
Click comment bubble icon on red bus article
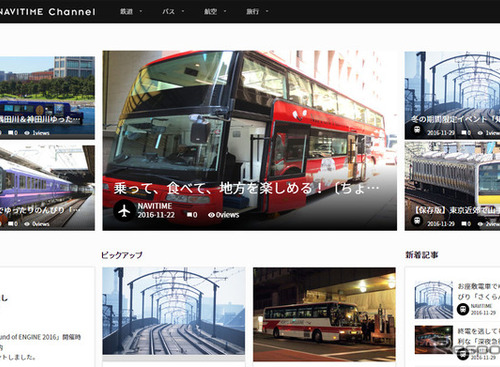190,215
